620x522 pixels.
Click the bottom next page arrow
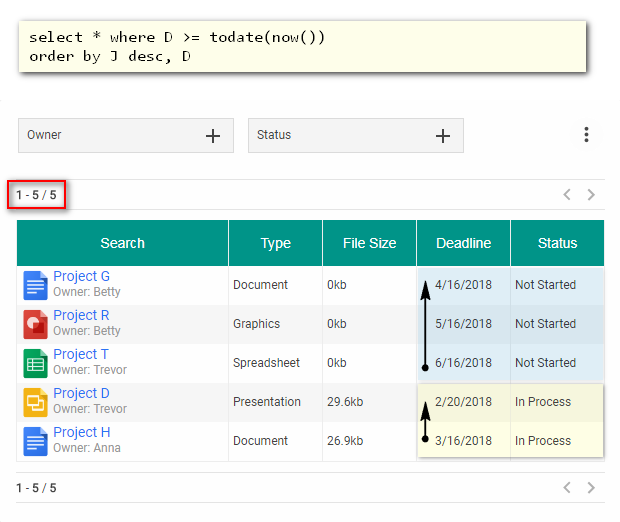[x=591, y=488]
